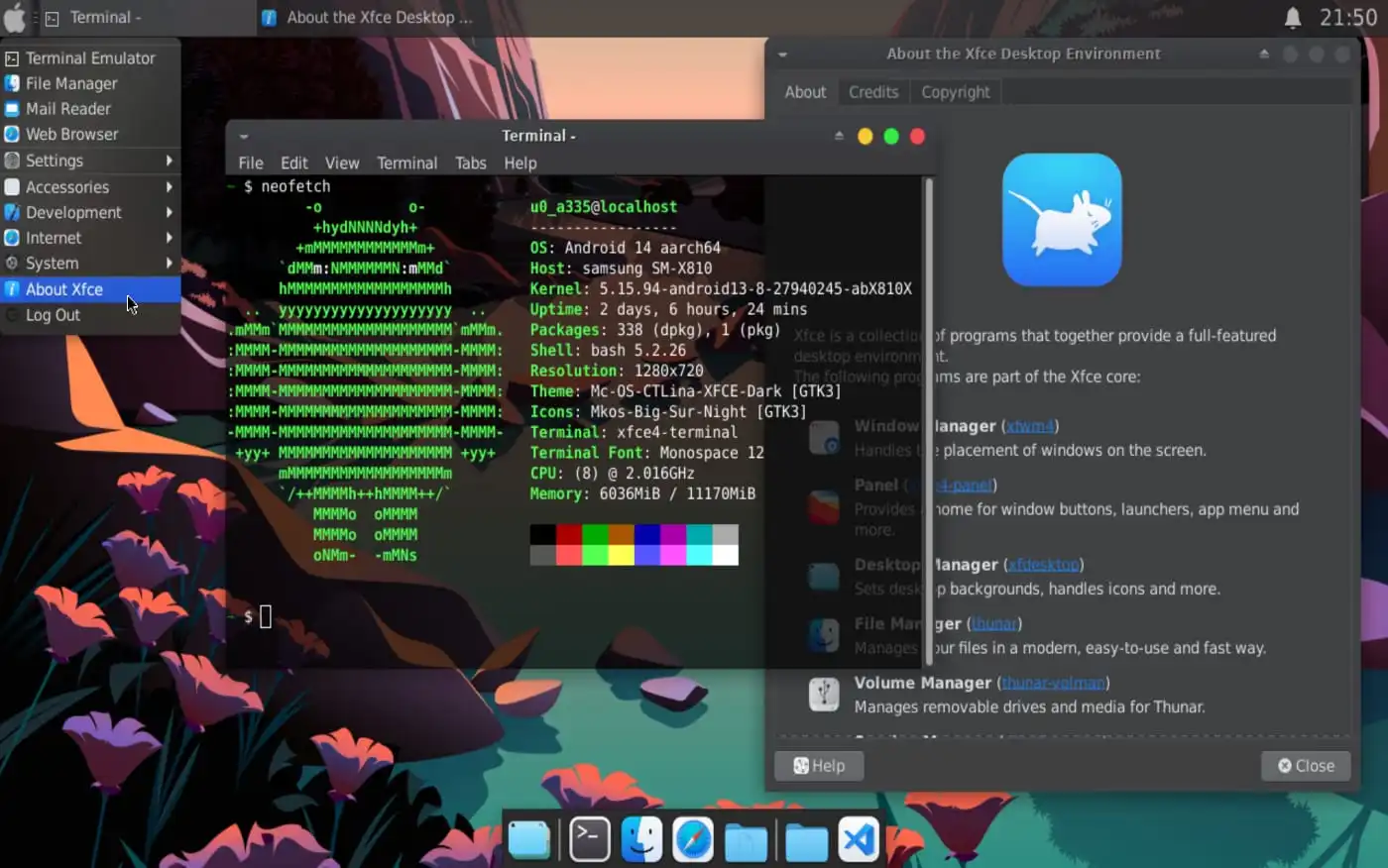This screenshot has height=868, width=1388.
Task: Open the Finder face icon in the dock
Action: [x=641, y=841]
